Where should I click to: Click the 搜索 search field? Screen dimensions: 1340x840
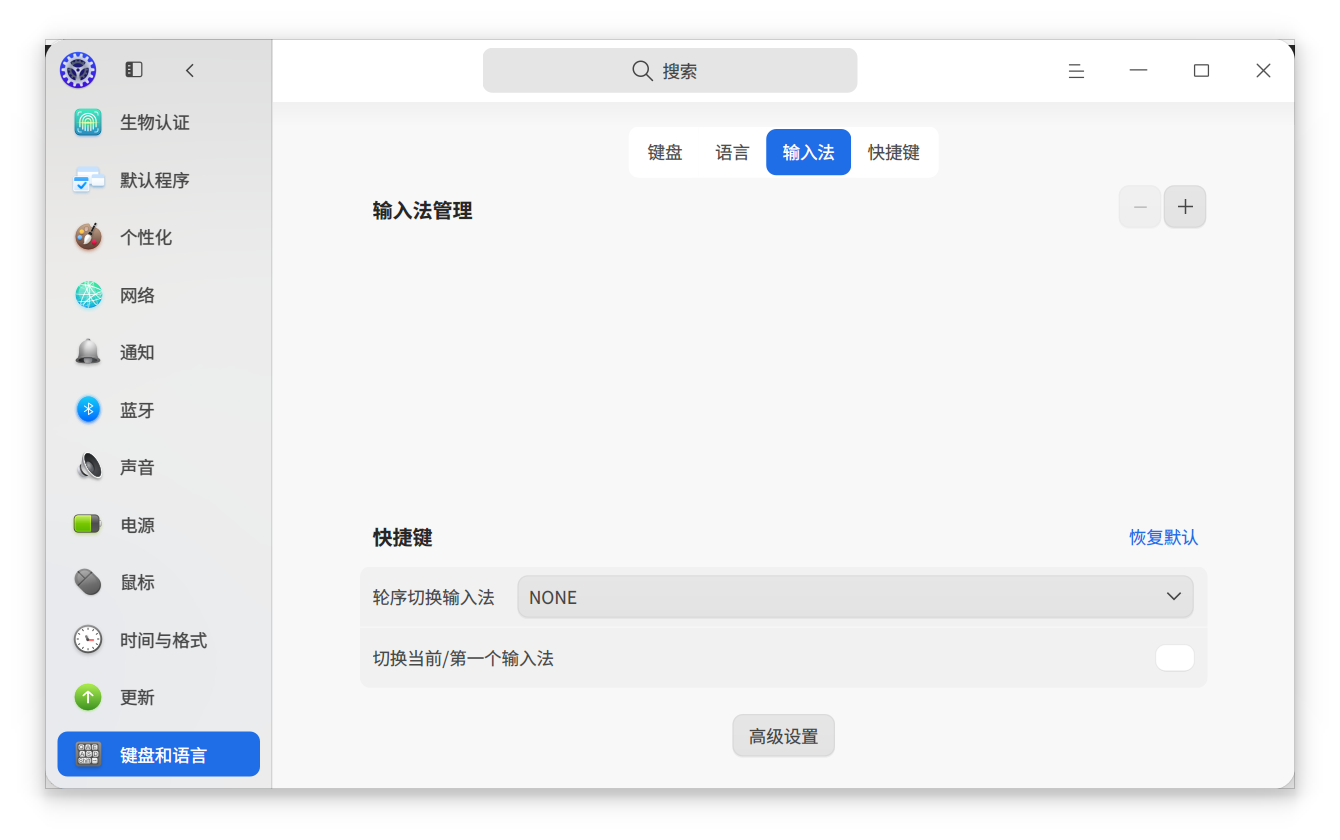click(670, 71)
